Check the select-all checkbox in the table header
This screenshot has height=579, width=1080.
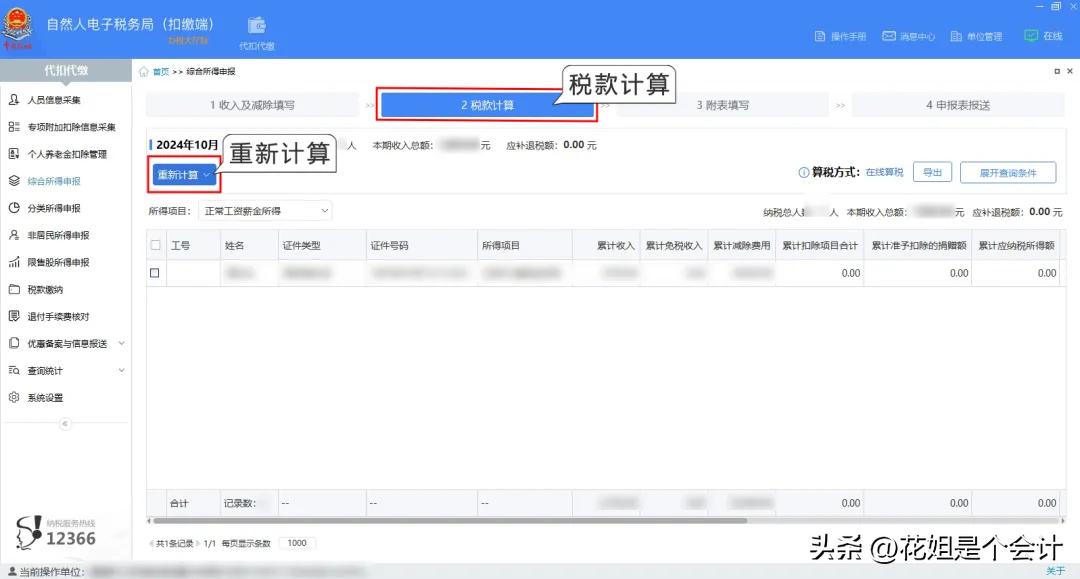[x=156, y=244]
